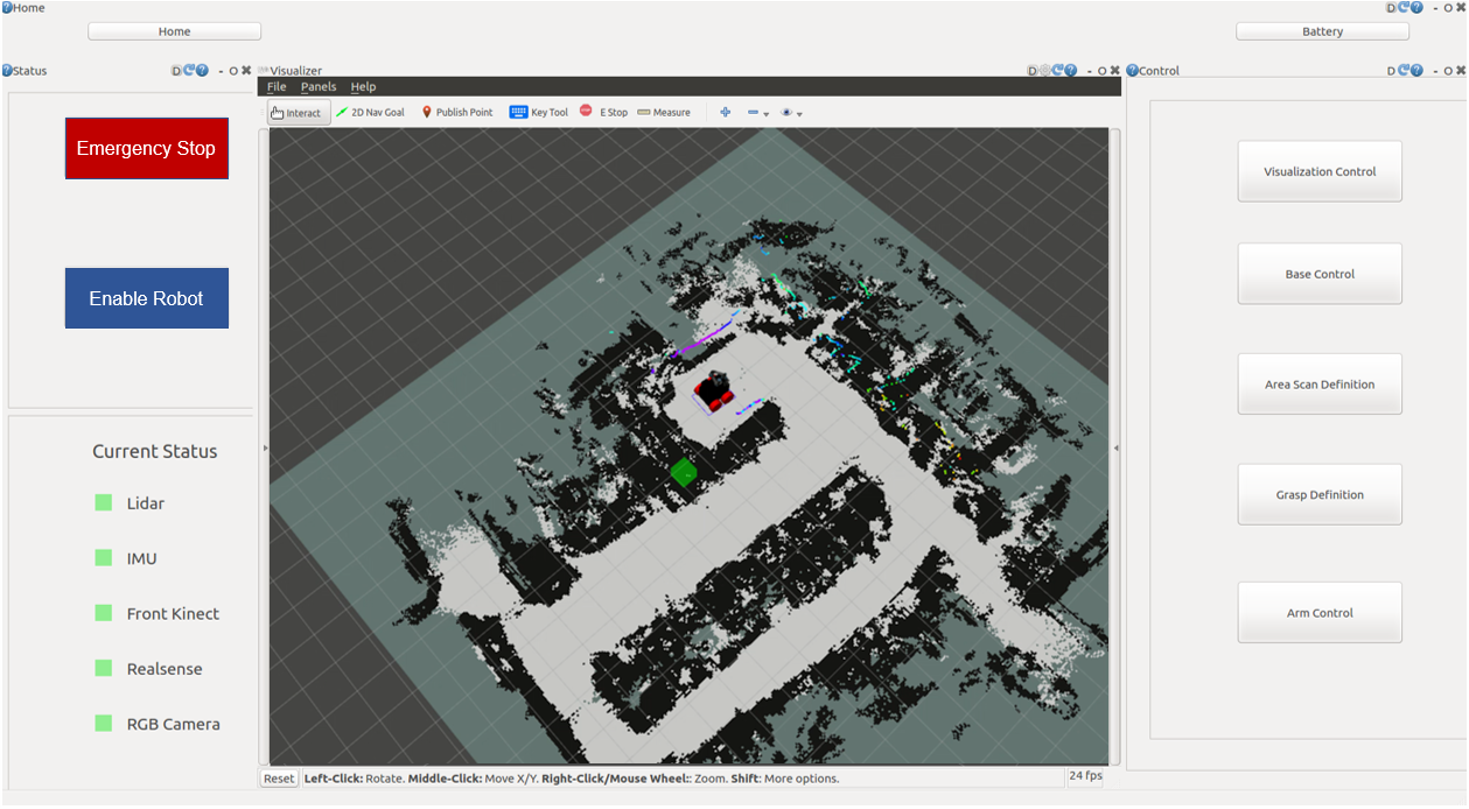Viewport: 1469px width, 809px height.
Task: Expand the left side panel handle
Action: coord(265,448)
